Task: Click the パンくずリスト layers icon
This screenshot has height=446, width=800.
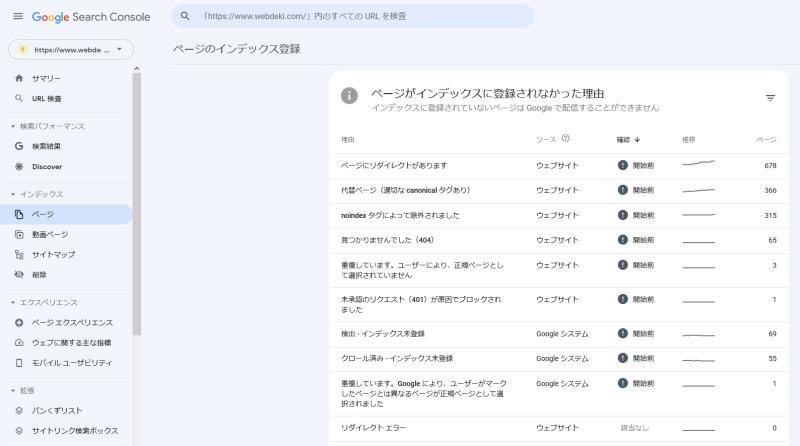Action: pos(19,410)
